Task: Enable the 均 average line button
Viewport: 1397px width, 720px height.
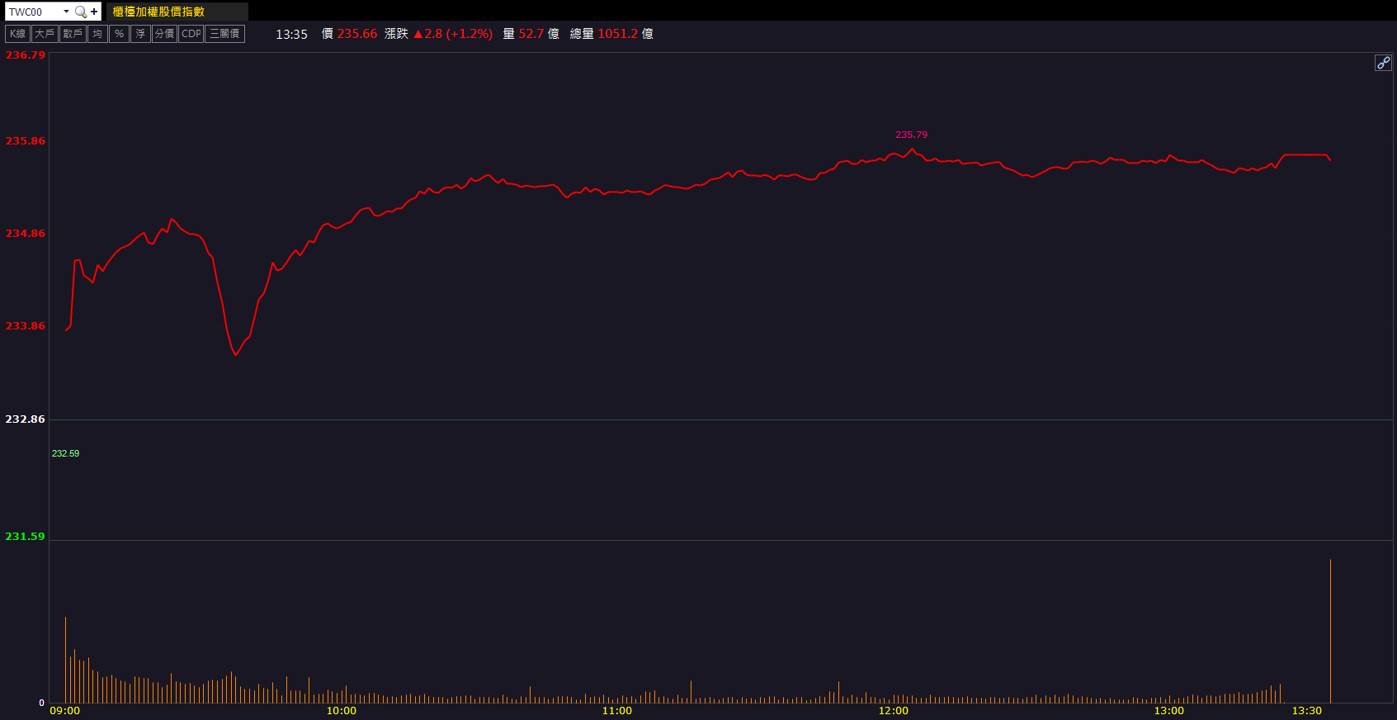Action: 97,34
